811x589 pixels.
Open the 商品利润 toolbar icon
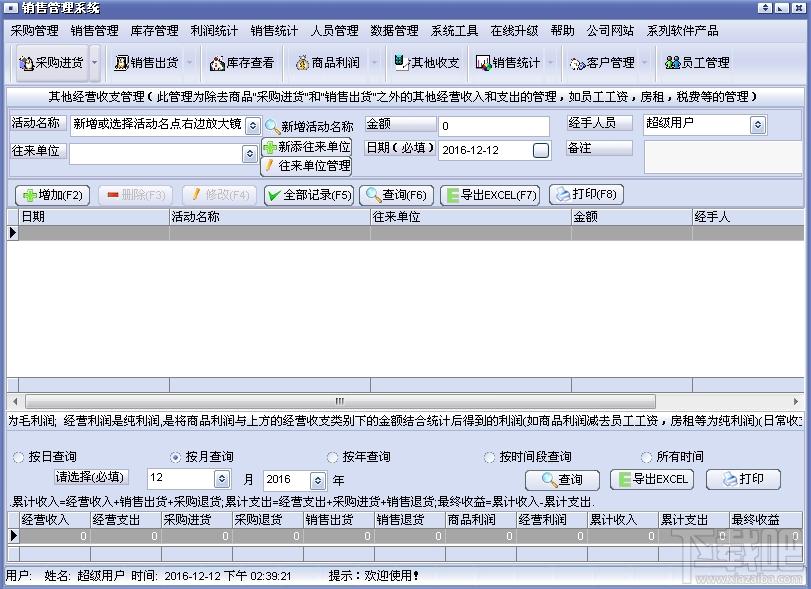[327, 63]
